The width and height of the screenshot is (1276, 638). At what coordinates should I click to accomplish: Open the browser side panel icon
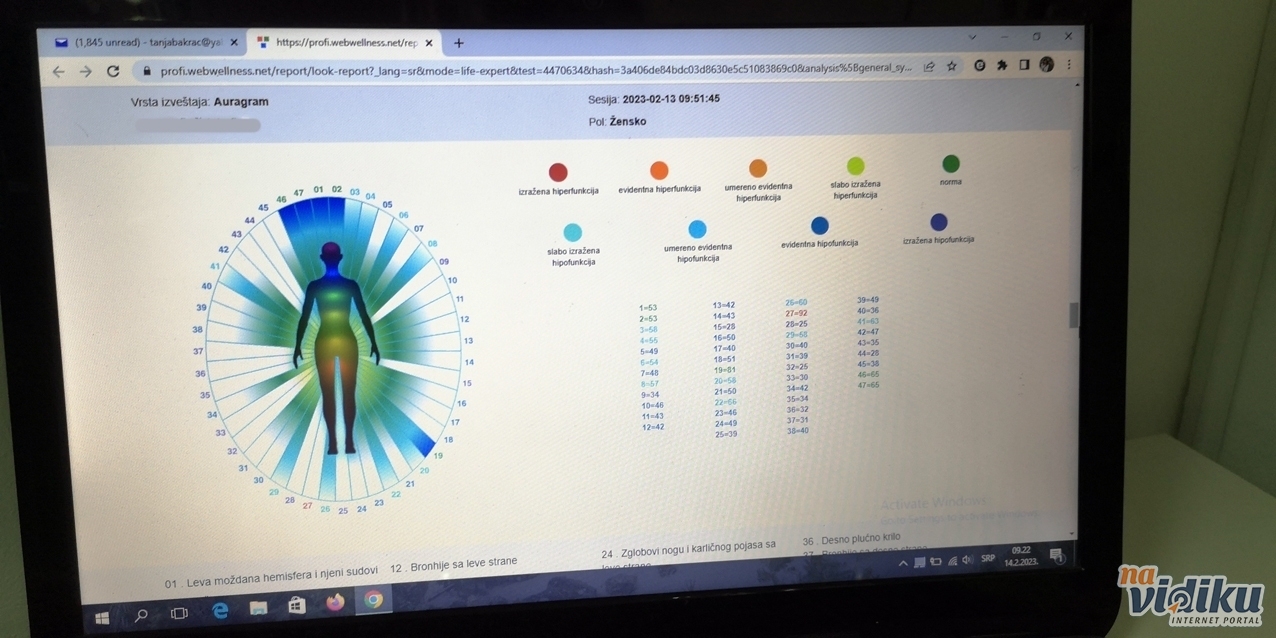[x=1024, y=65]
